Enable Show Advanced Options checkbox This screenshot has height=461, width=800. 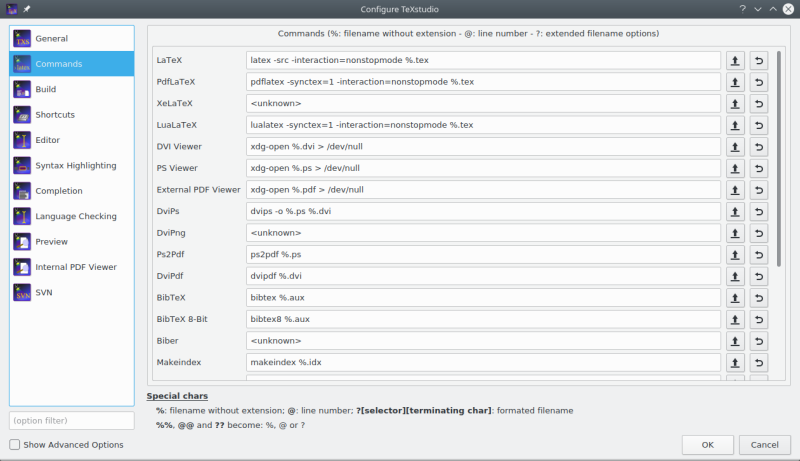15,445
